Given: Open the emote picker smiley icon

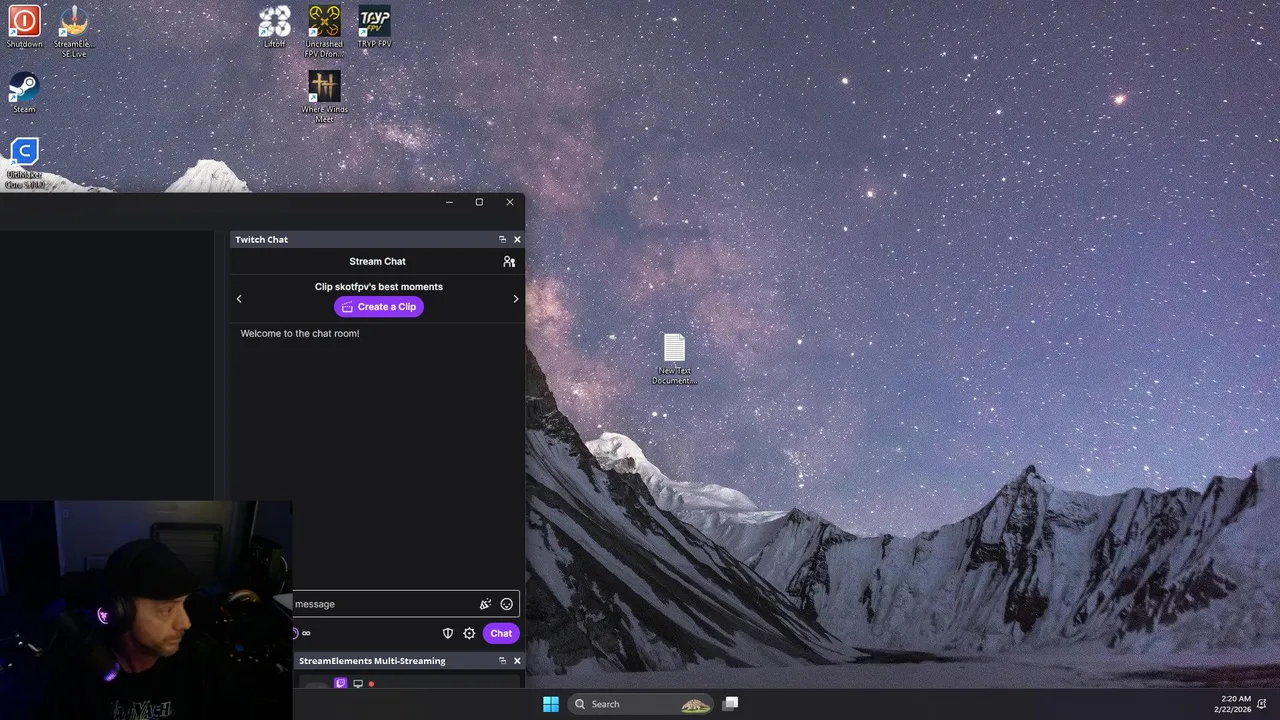Looking at the screenshot, I should point(507,604).
